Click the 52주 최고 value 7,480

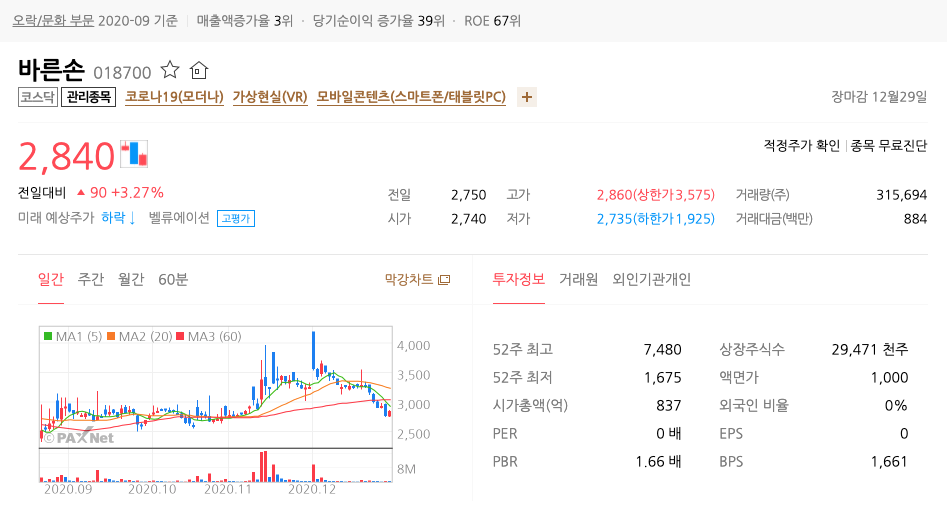662,349
